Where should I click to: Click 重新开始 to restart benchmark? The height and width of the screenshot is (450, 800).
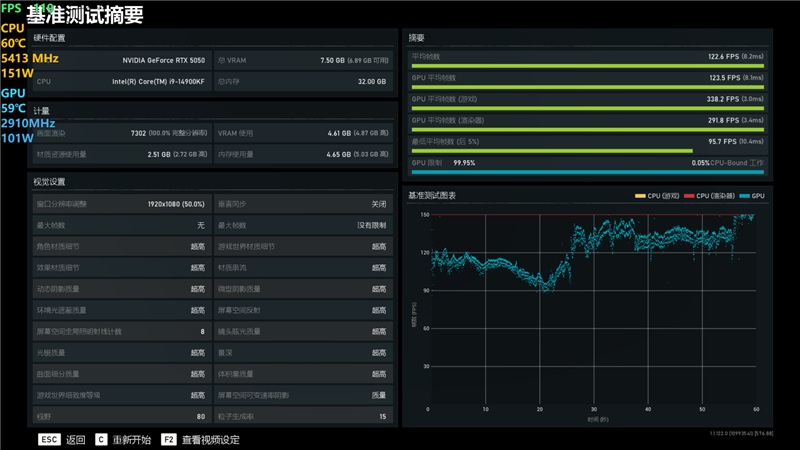[x=132, y=439]
